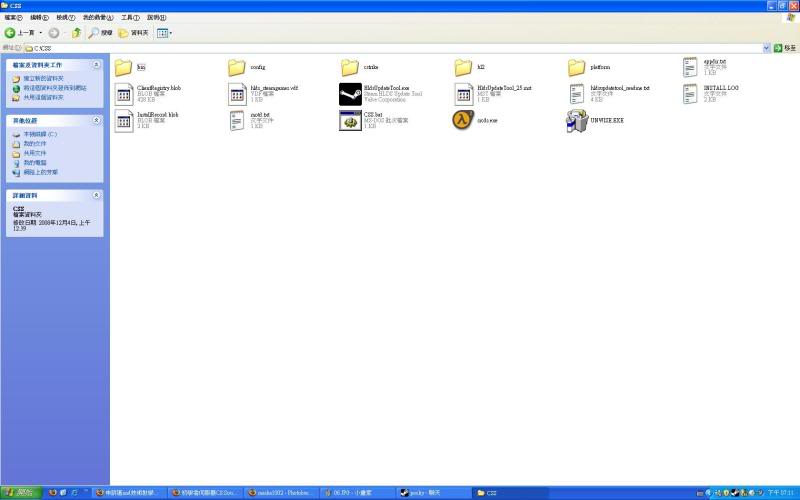
Task: Select the cstrike folder icon
Action: point(349,67)
